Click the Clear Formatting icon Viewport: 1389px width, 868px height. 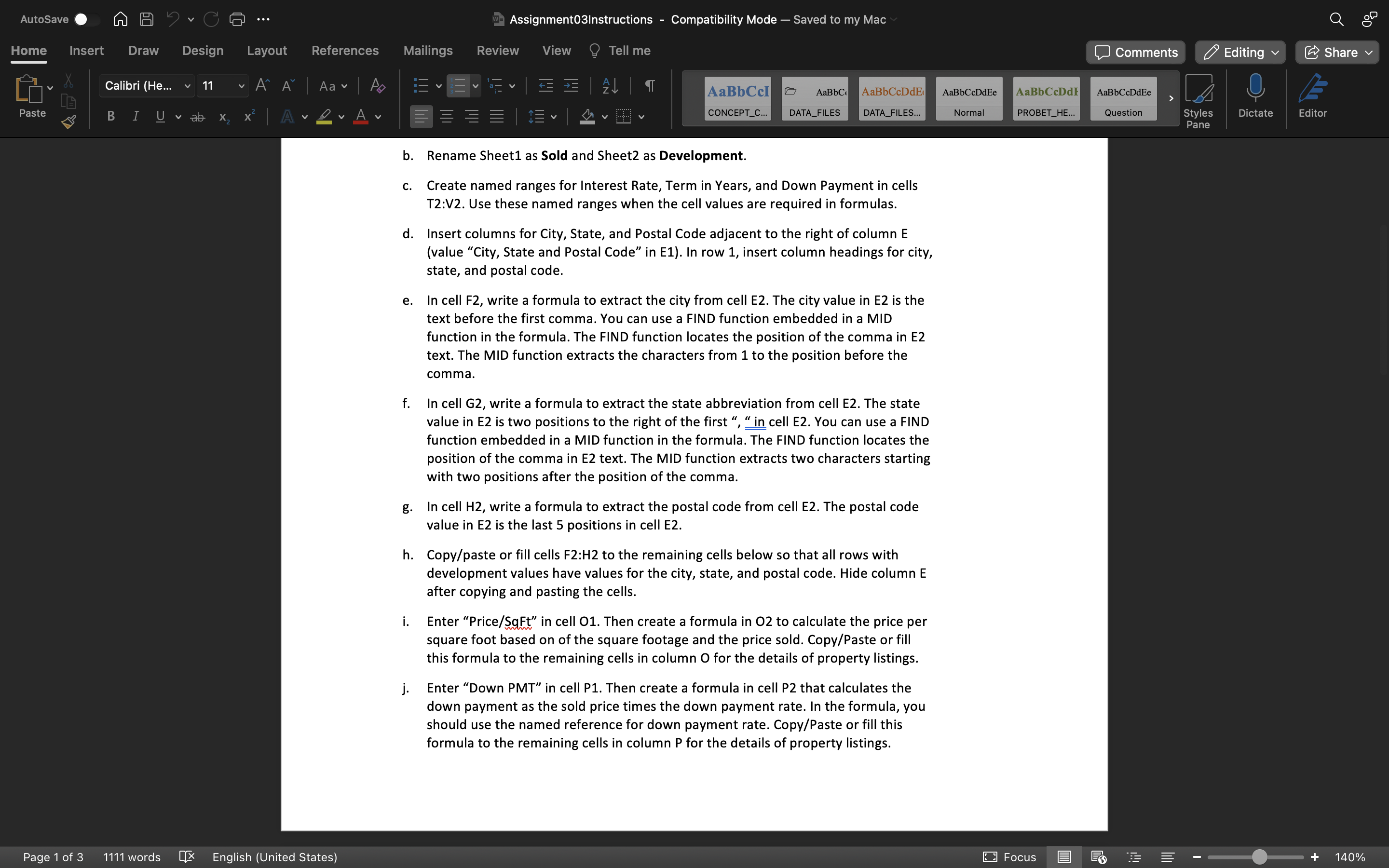tap(377, 86)
